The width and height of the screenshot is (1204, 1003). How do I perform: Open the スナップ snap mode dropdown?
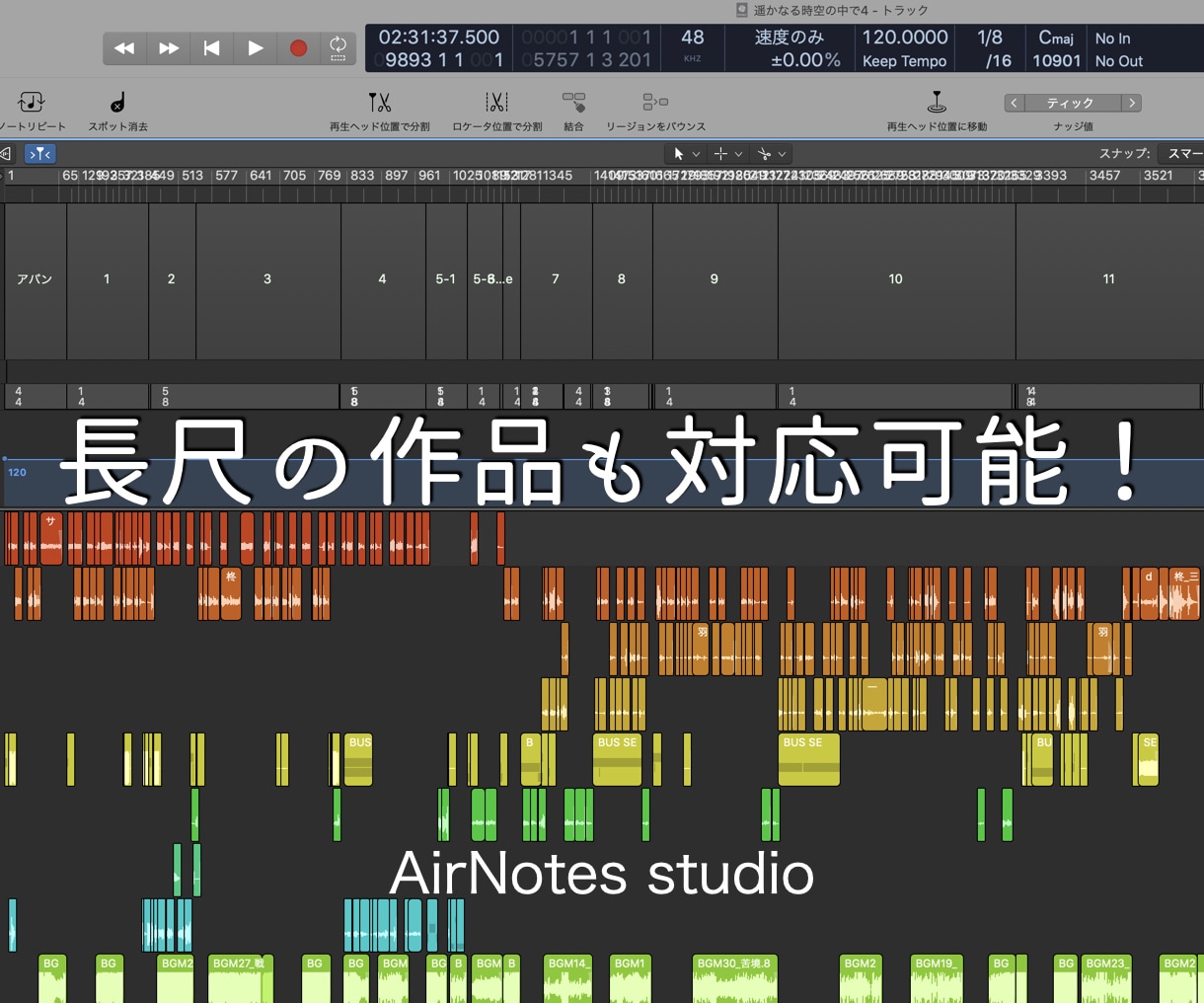[x=1182, y=154]
